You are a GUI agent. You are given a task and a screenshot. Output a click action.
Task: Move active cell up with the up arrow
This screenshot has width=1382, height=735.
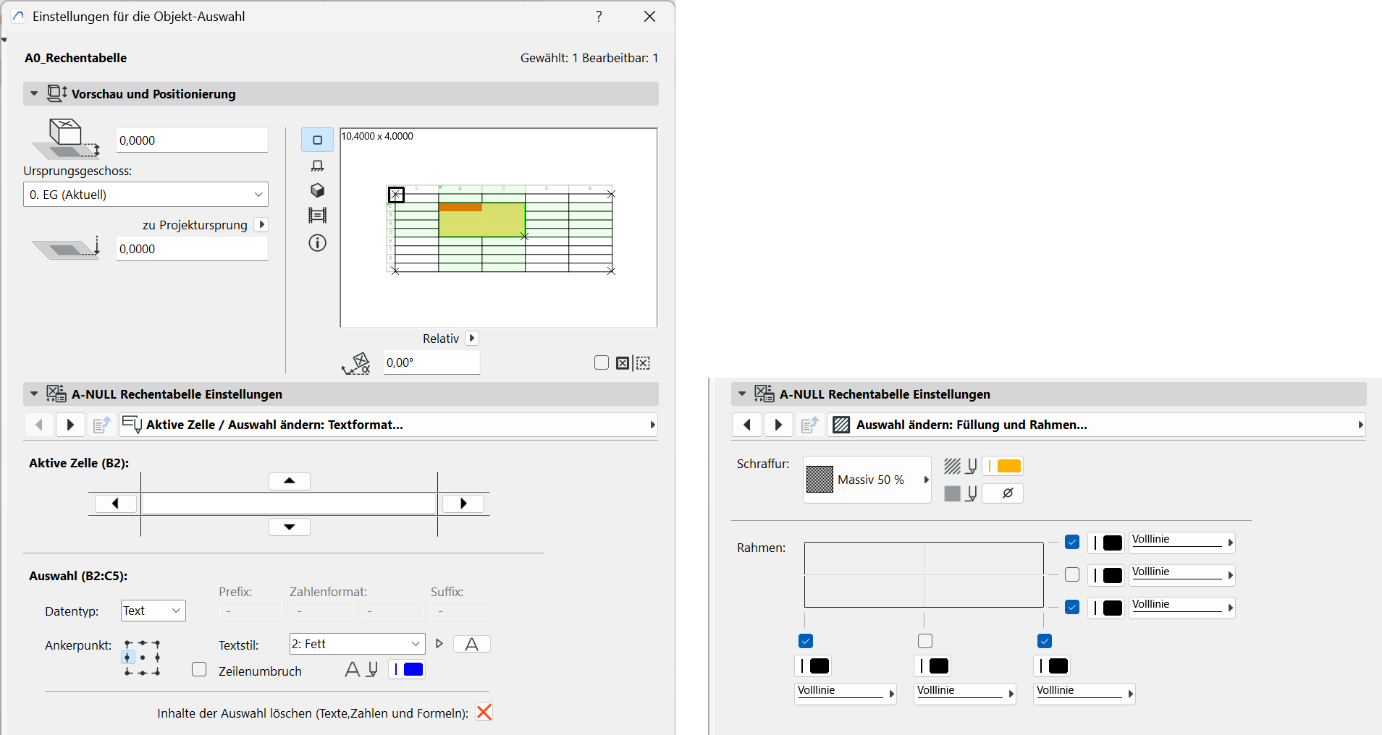click(x=290, y=481)
